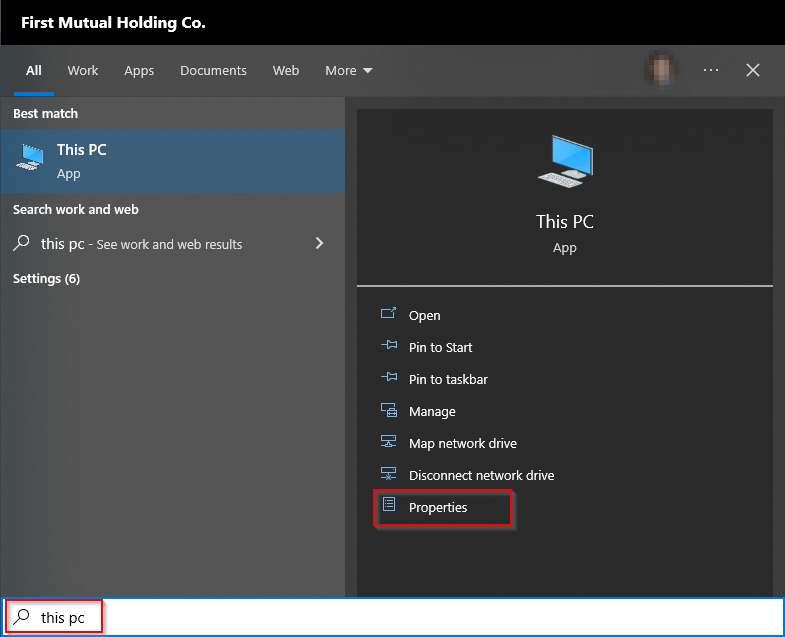The height and width of the screenshot is (637, 785).
Task: Click the Map network drive icon
Action: tap(389, 441)
